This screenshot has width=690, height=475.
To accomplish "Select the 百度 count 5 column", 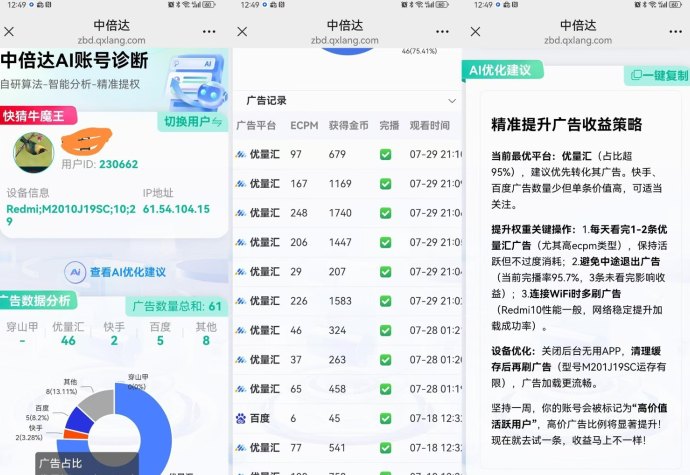I will click(x=160, y=333).
